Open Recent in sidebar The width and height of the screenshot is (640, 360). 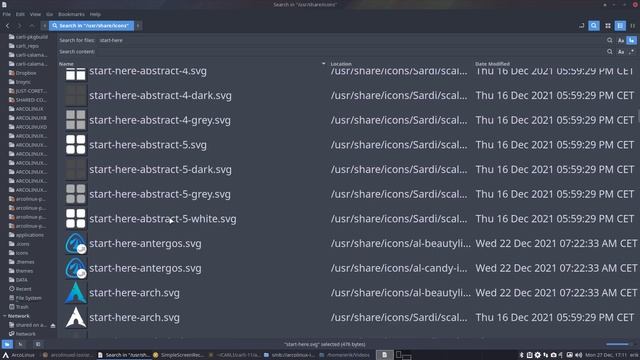(23, 289)
